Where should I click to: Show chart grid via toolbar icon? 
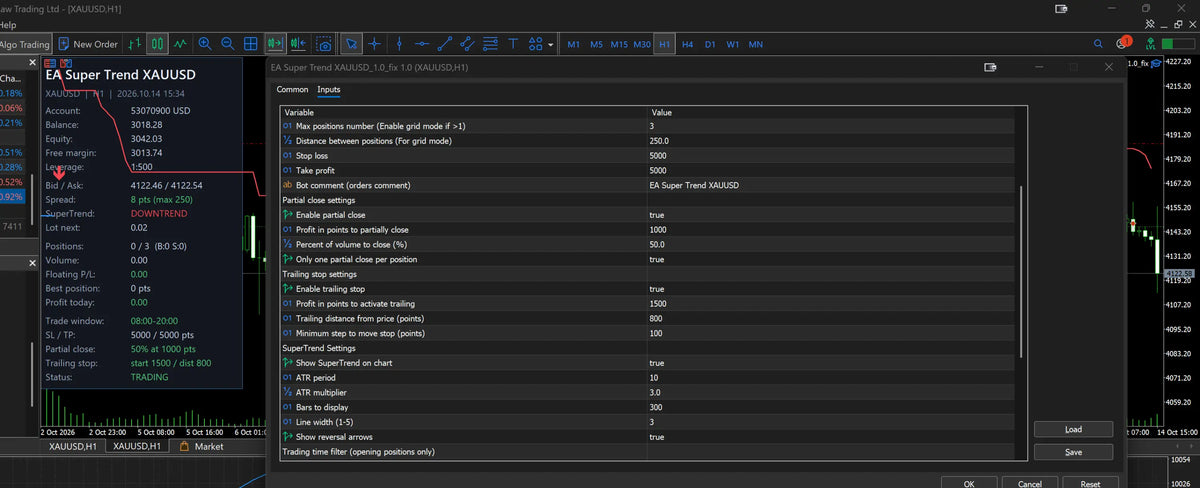click(251, 44)
